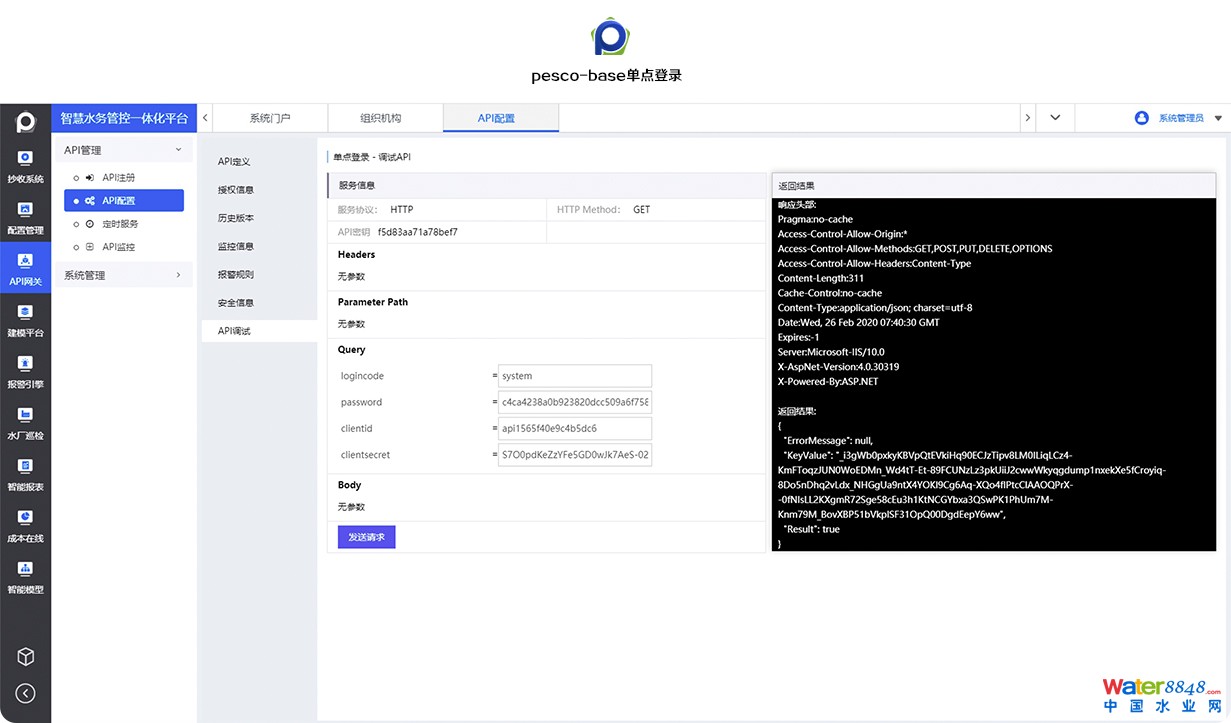Open the 智能报表 sidebar icon
This screenshot has height=723, width=1231.
click(x=25, y=473)
